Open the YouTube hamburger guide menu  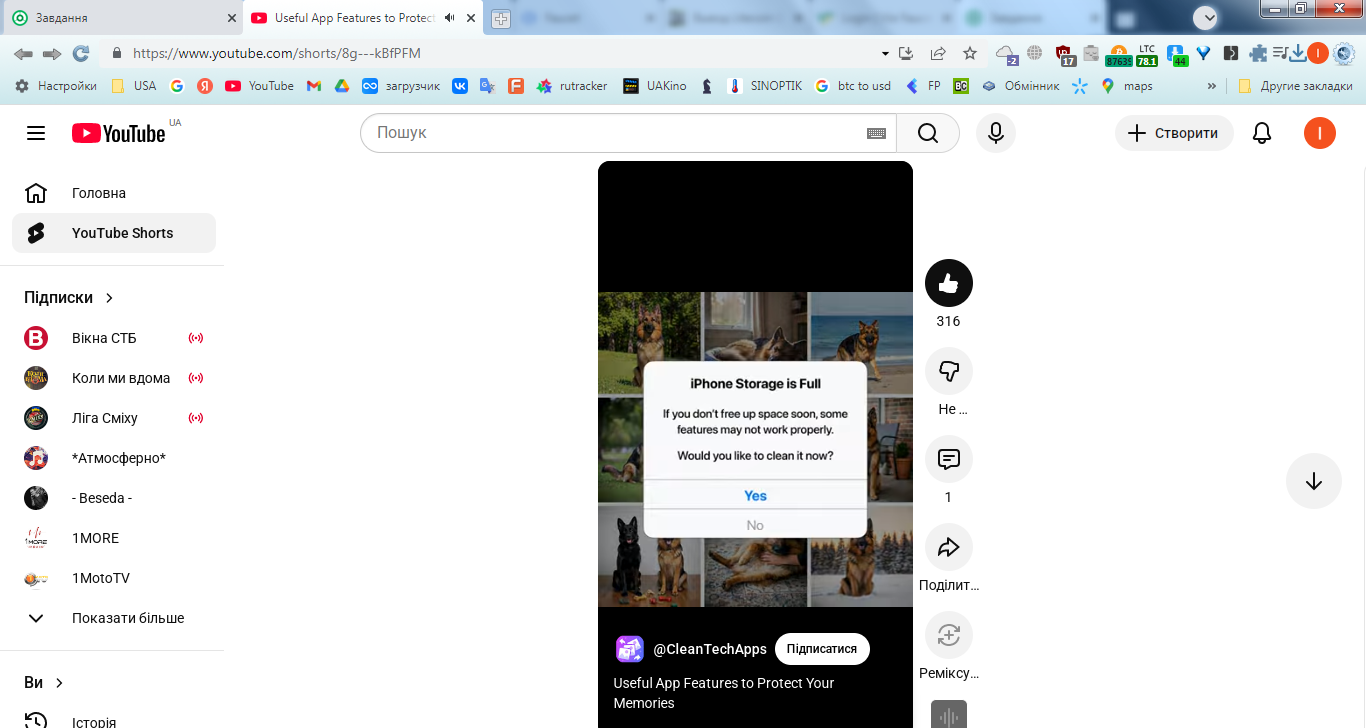point(36,133)
